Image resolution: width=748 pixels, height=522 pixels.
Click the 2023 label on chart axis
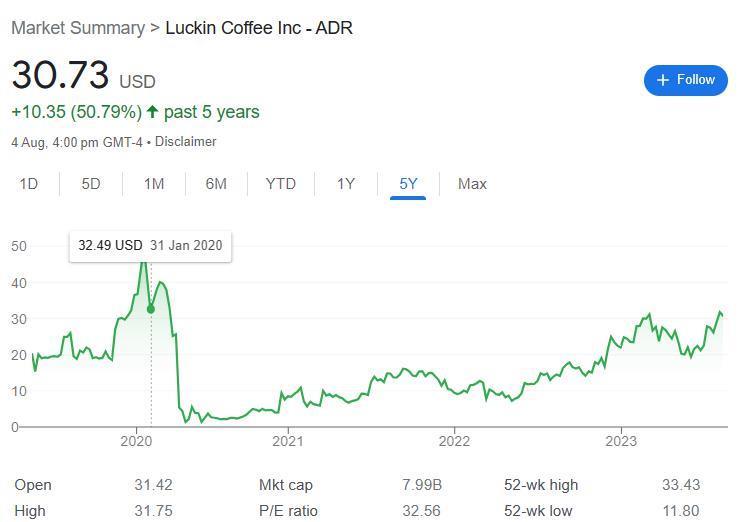click(621, 441)
